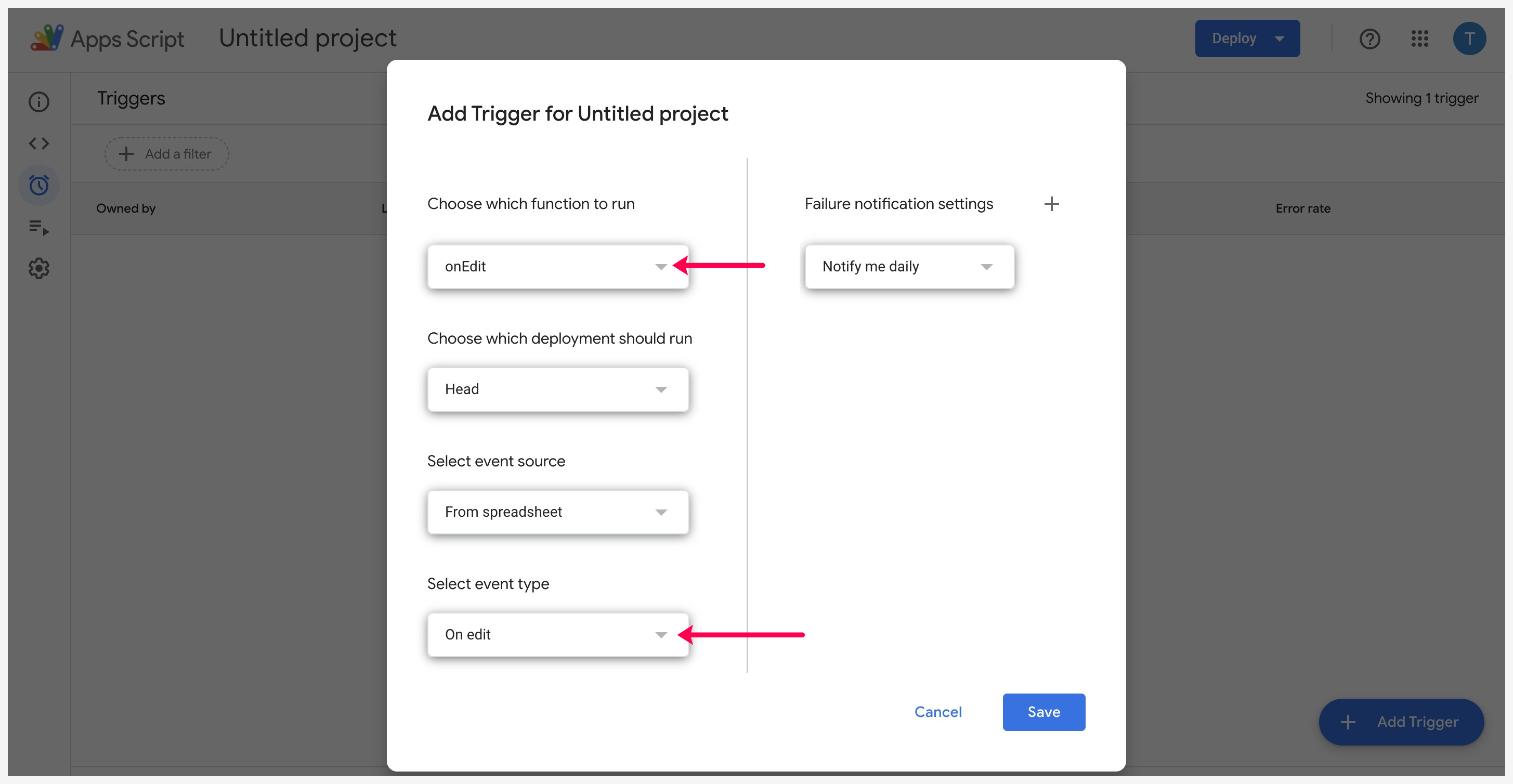1513x784 pixels.
Task: Click the Untitled project title
Action: coord(307,38)
